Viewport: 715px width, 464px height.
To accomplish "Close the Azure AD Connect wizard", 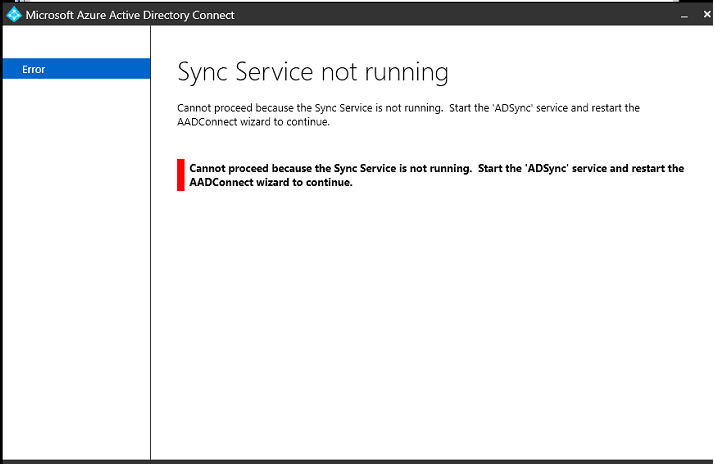I will click(x=707, y=15).
